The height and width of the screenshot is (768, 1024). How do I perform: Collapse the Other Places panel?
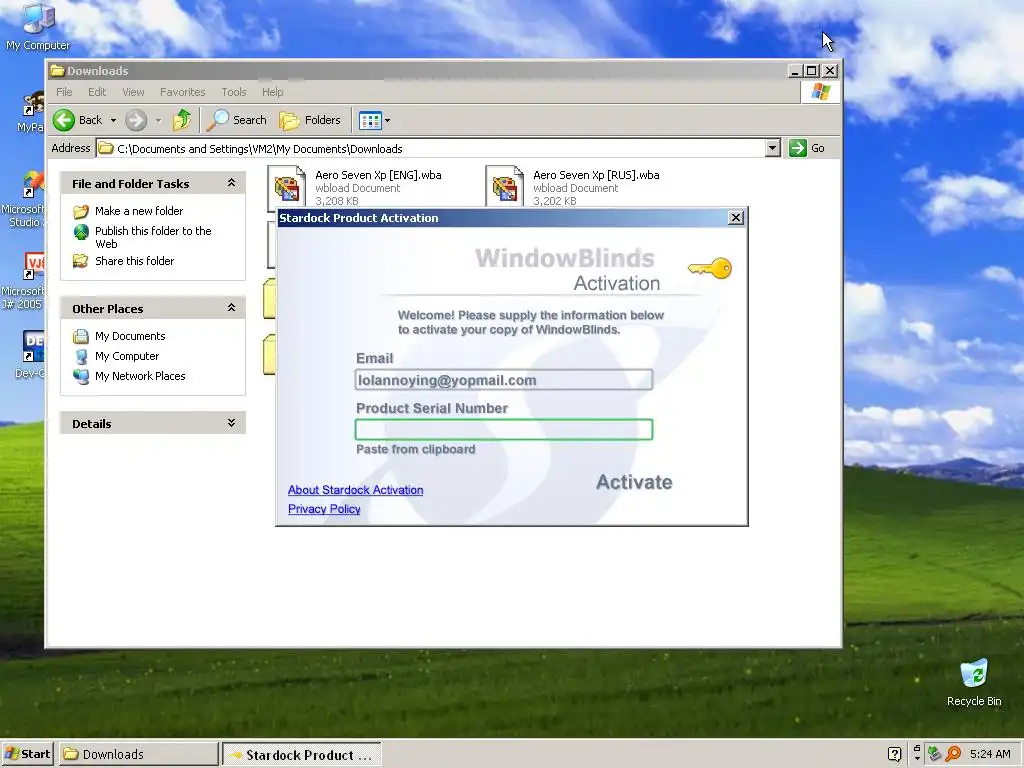coord(231,308)
